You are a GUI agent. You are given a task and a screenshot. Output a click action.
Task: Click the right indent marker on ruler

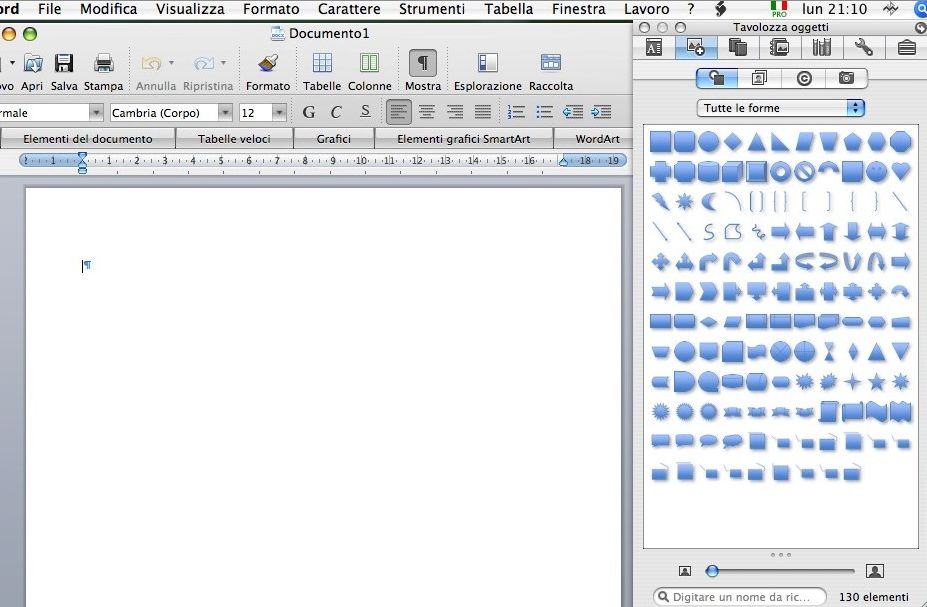pyautogui.click(x=563, y=161)
